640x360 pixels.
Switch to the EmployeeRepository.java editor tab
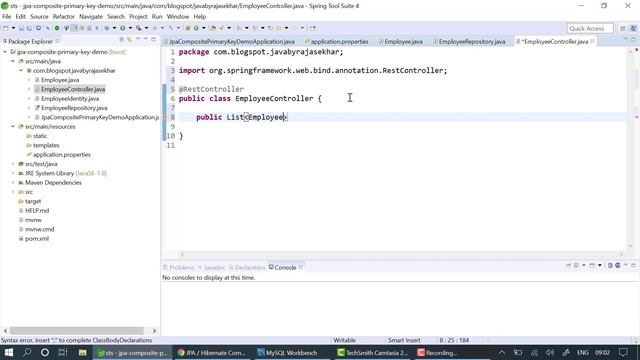469,42
